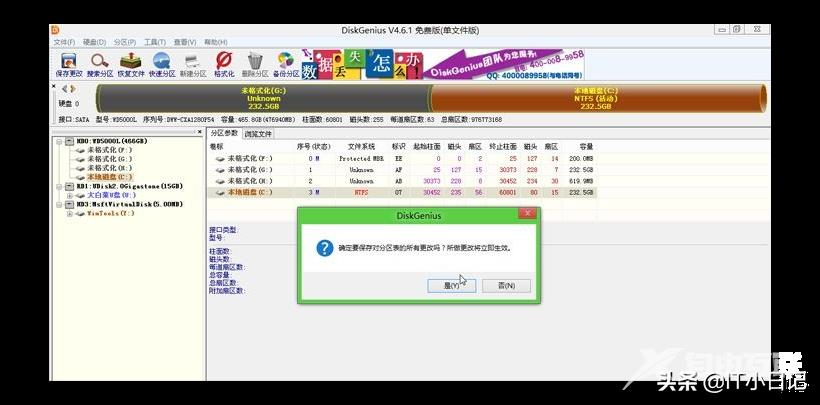820x405 pixels.
Task: Click the HD0 disk icon in tree
Action: pyautogui.click(x=69, y=141)
